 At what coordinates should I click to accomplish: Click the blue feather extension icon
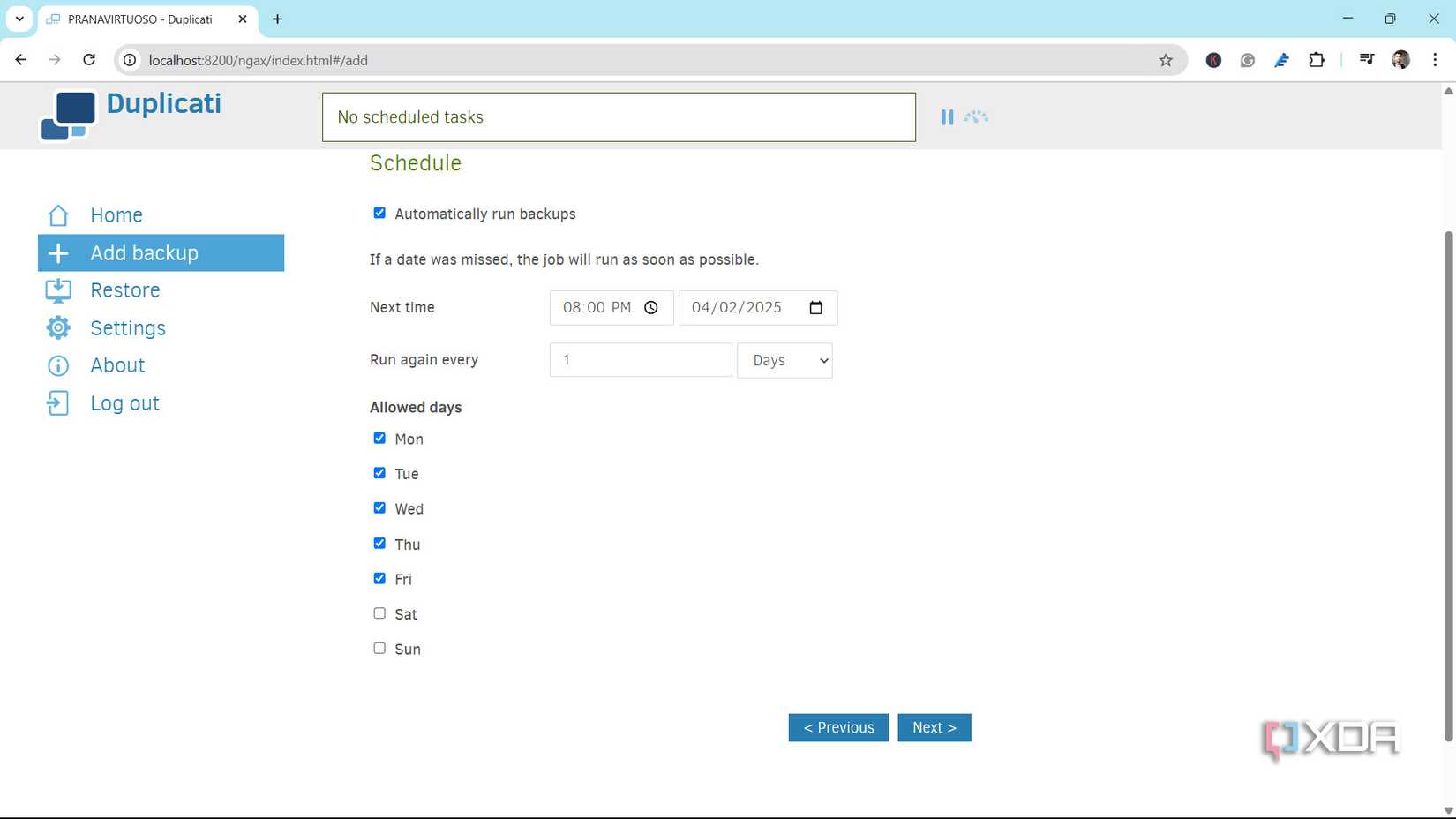[1281, 60]
